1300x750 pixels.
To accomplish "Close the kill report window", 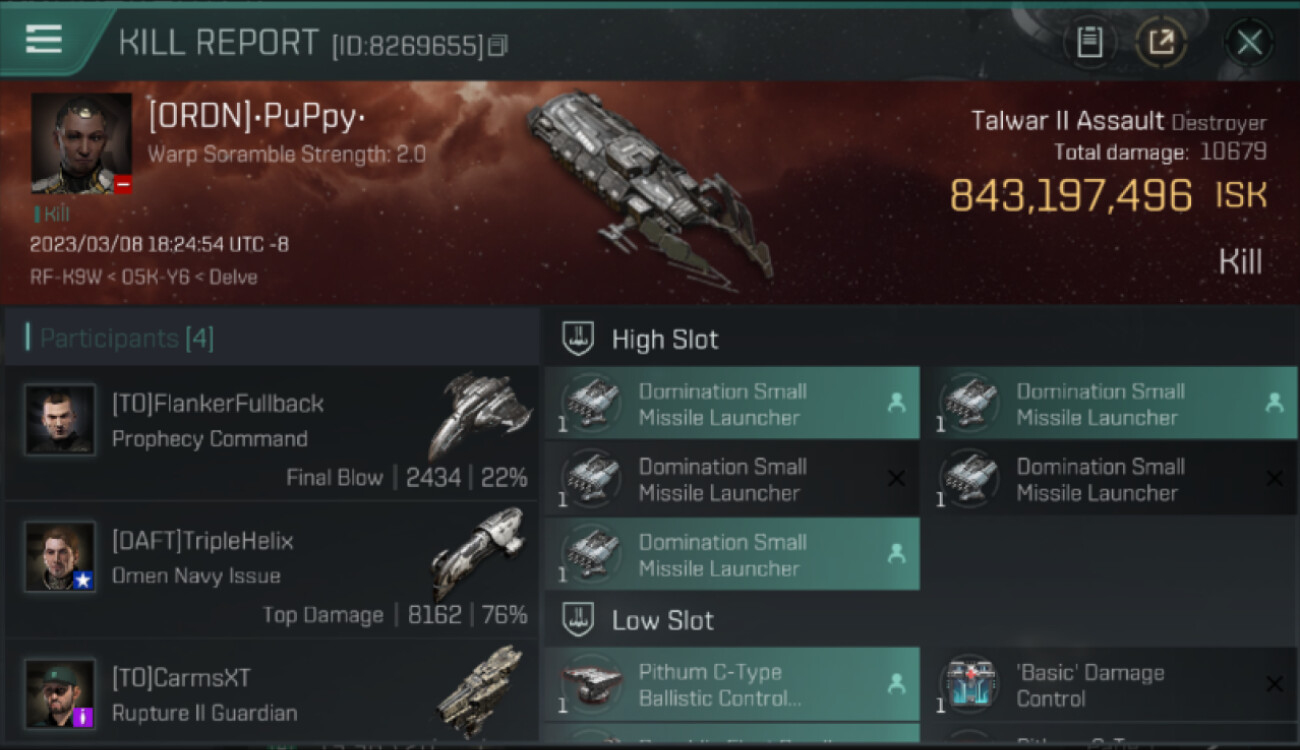I will click(x=1249, y=43).
